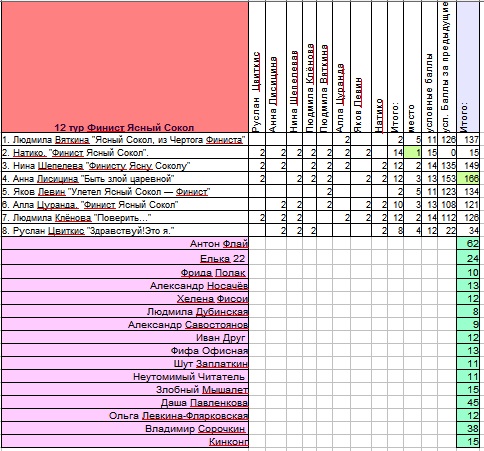The width and height of the screenshot is (484, 451).
Task: Click the green place cell showing 1
Action: pos(412,153)
